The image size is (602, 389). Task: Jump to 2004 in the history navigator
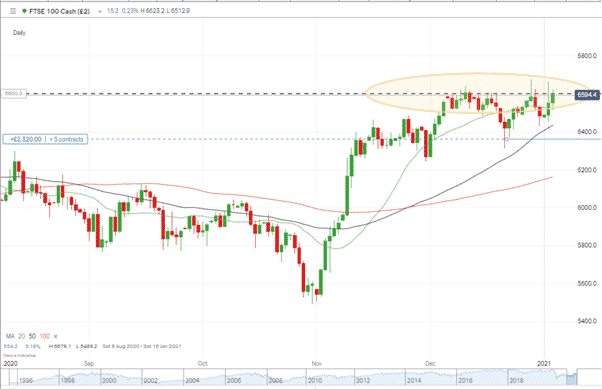(192, 381)
